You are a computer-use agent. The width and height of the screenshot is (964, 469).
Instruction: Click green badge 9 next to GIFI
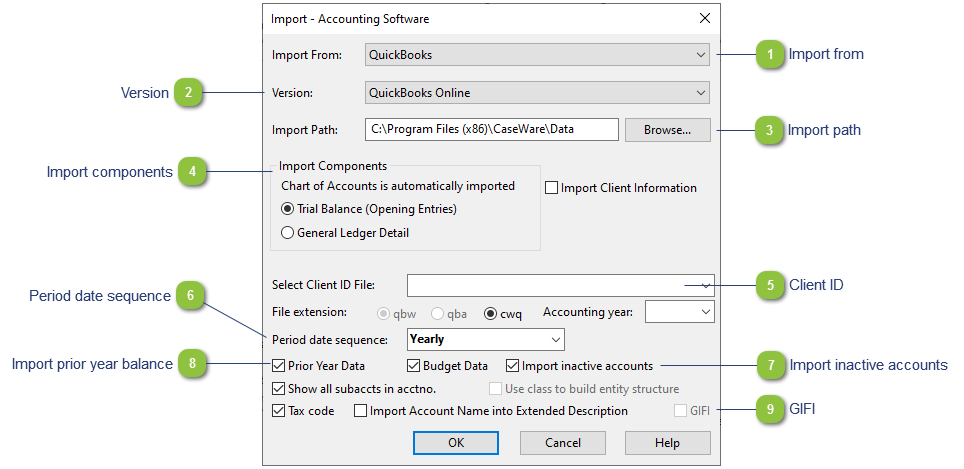(x=770, y=409)
